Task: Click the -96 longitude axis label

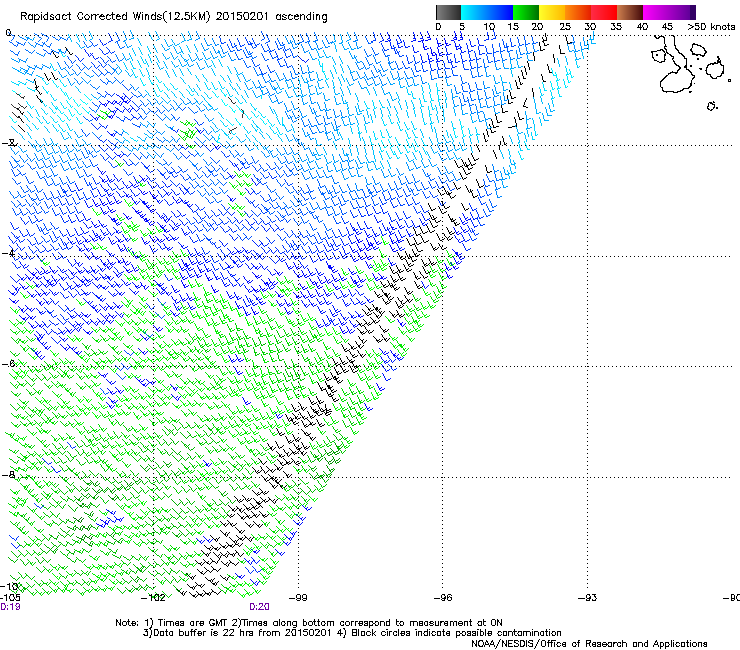Action: coord(443,598)
